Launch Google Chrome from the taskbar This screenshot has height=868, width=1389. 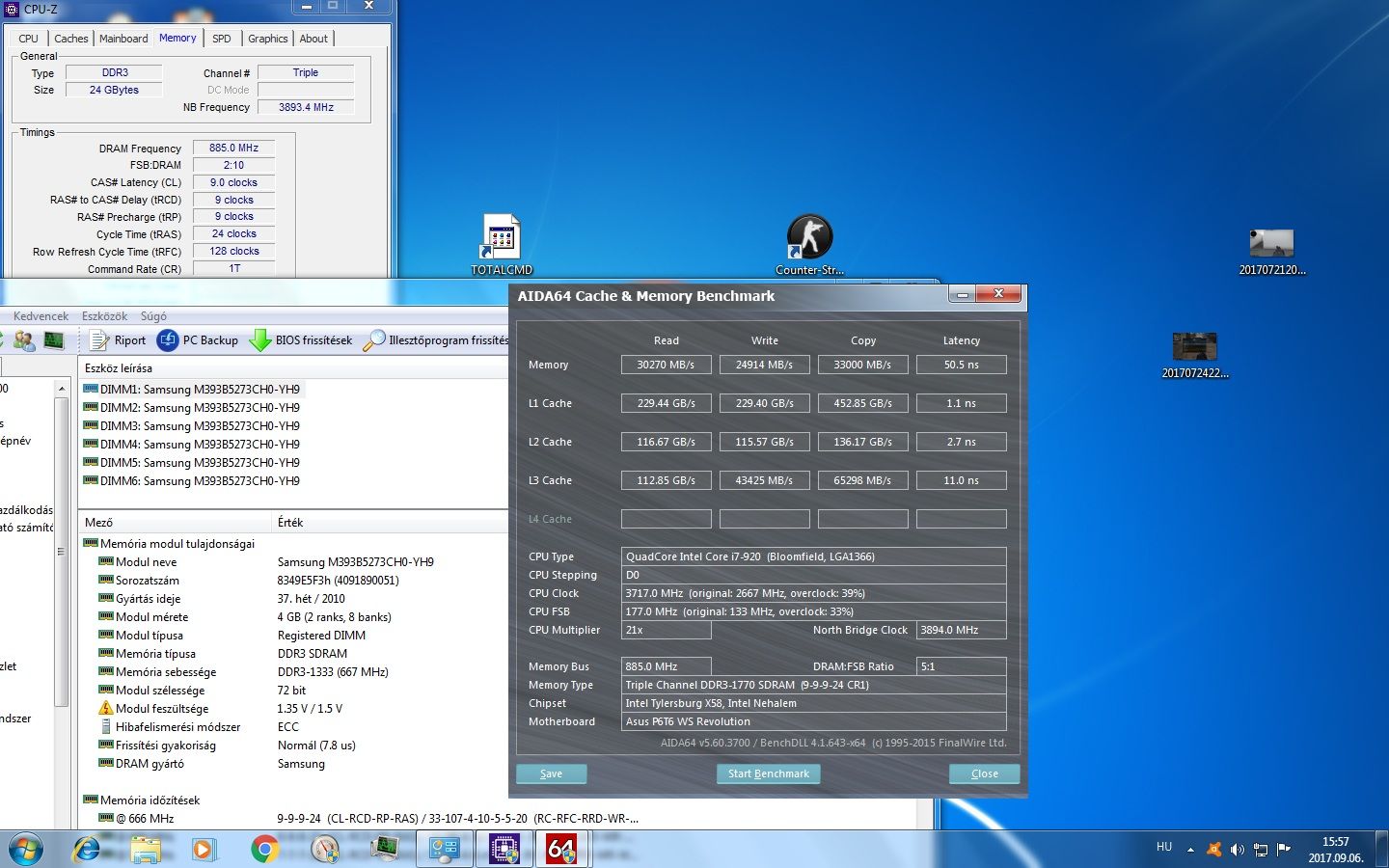[264, 850]
